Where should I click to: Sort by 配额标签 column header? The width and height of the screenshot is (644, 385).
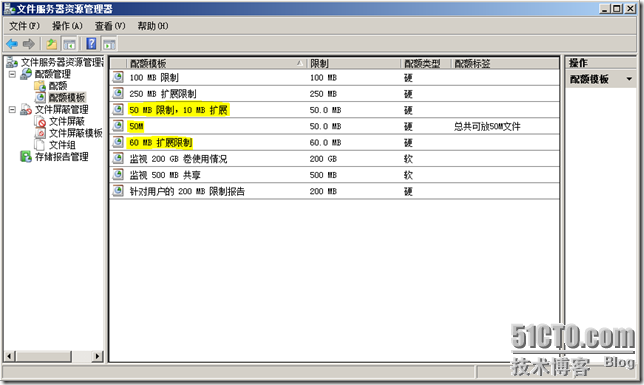coord(505,63)
